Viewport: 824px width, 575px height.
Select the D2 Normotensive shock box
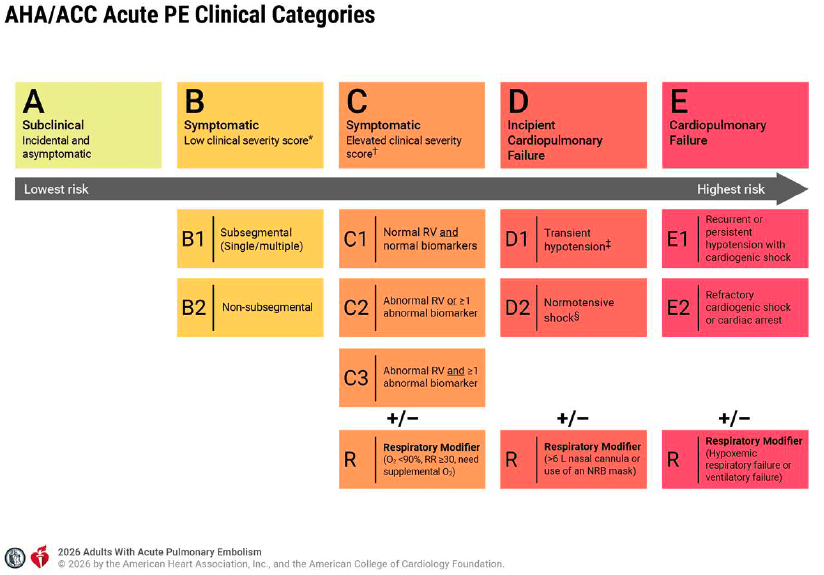click(x=573, y=307)
